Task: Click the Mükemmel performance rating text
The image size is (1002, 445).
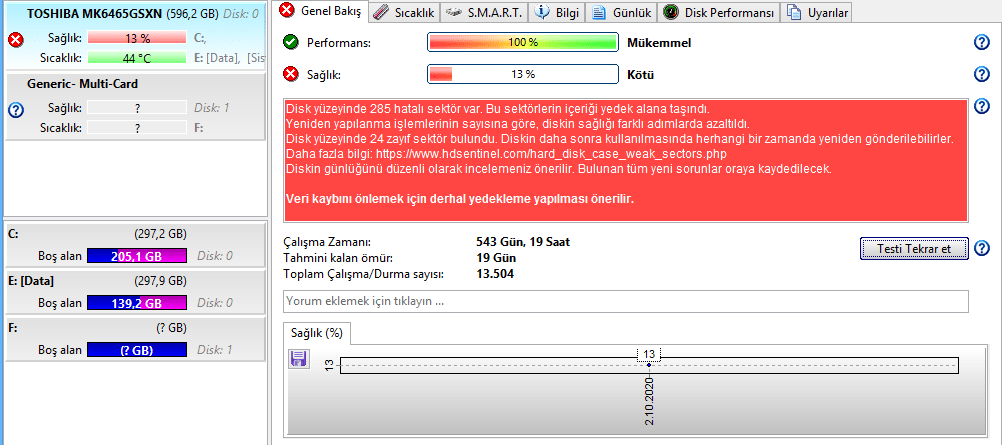Action: [x=659, y=43]
